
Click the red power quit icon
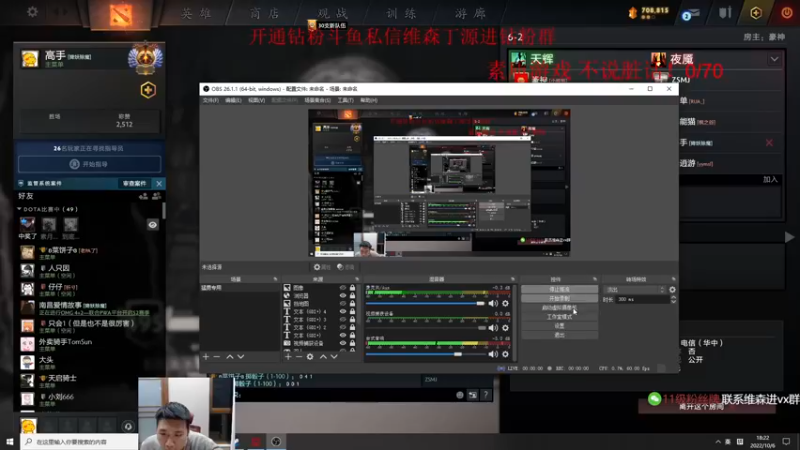tap(787, 13)
